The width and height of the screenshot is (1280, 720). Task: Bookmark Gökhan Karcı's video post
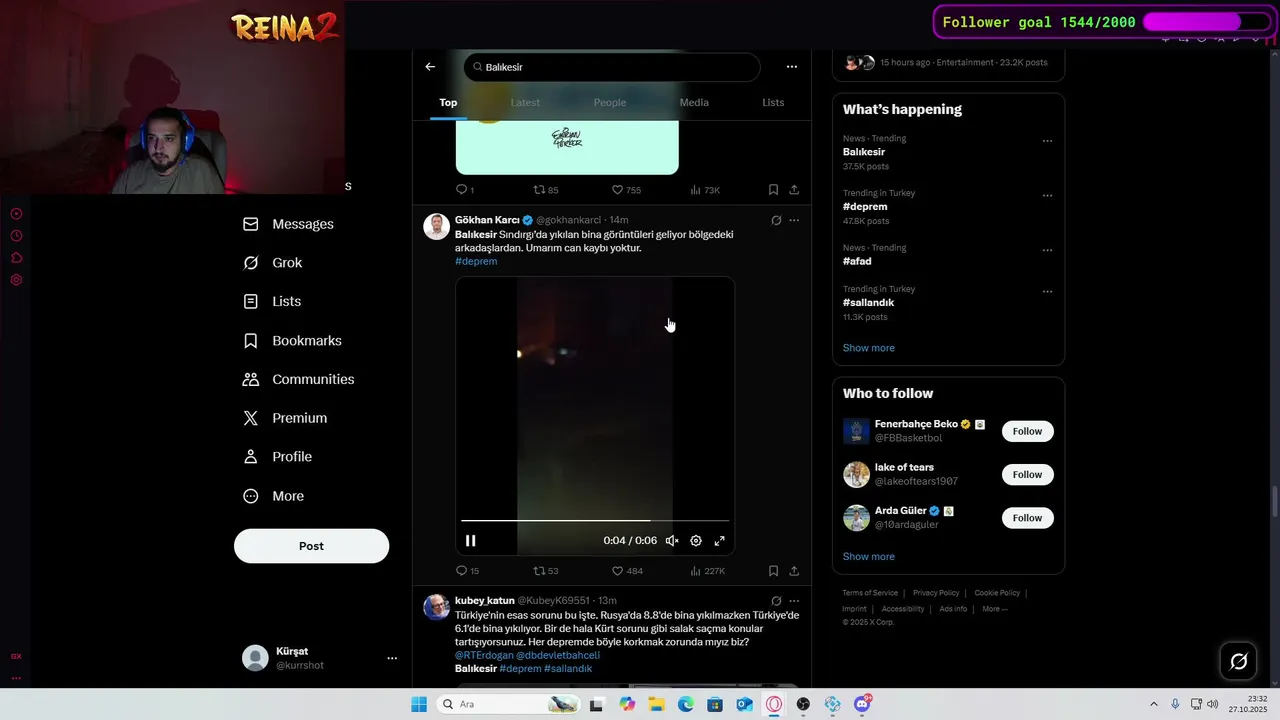click(x=773, y=571)
